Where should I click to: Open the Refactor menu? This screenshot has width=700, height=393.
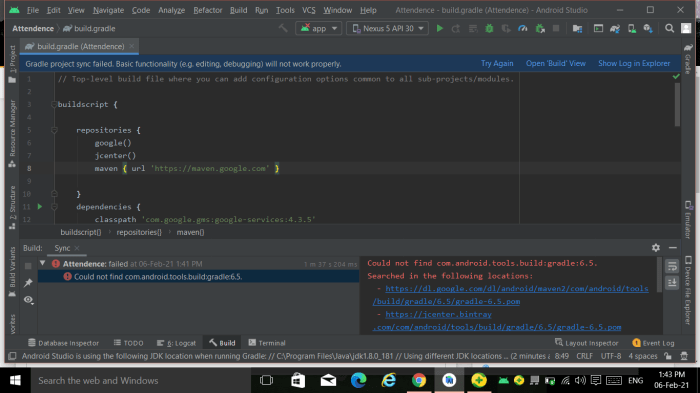208,10
